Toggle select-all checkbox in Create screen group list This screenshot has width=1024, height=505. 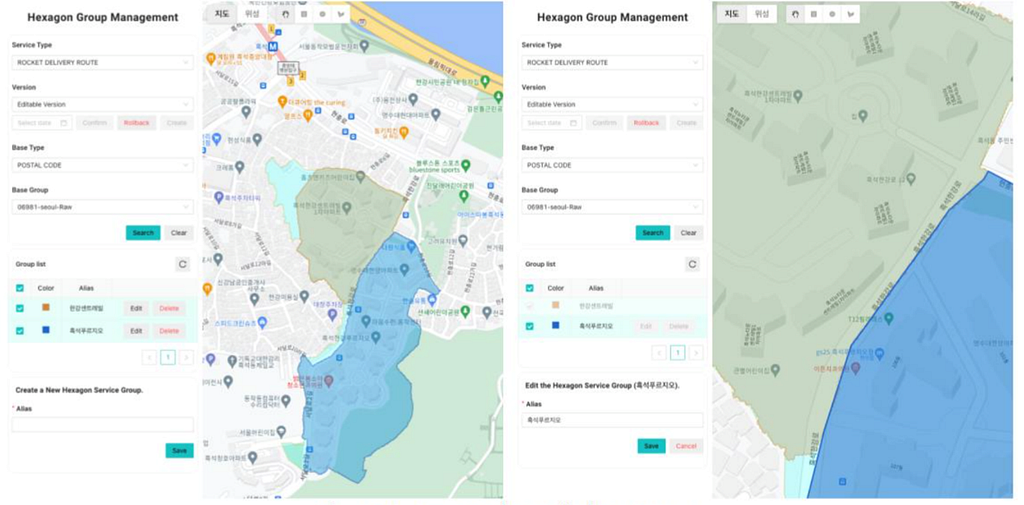click(x=20, y=287)
